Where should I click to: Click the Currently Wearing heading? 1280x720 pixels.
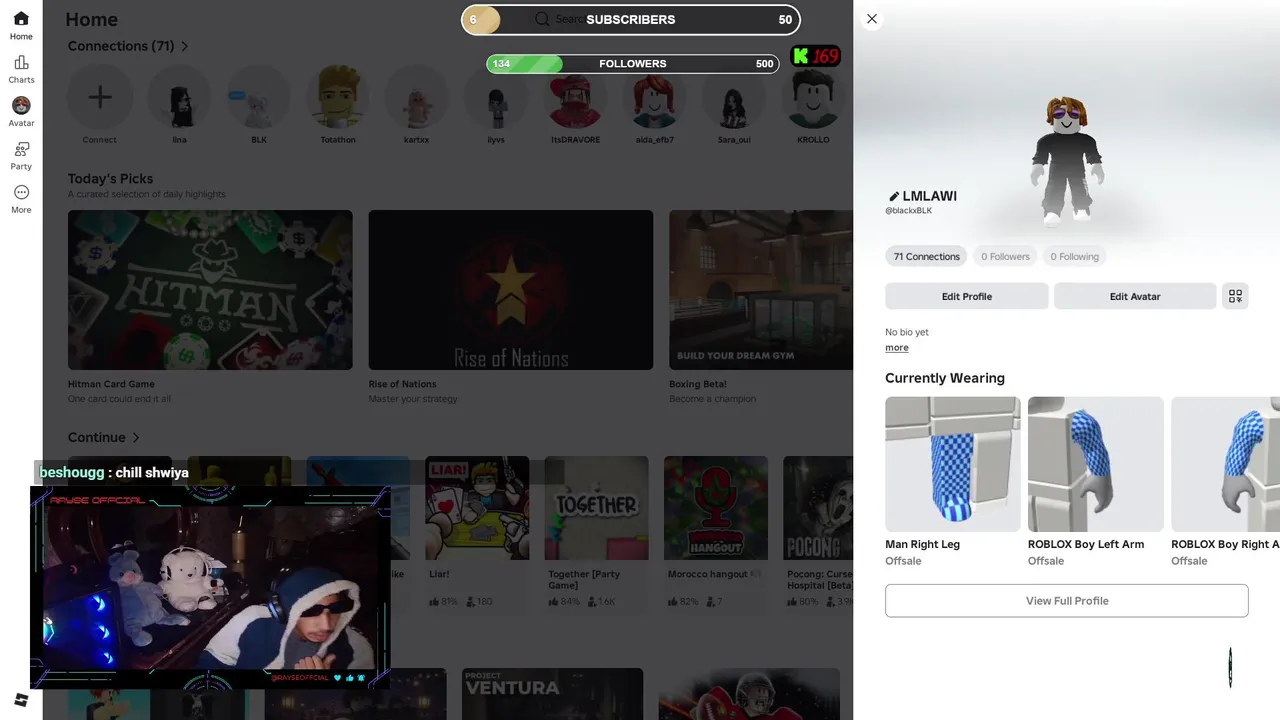945,378
